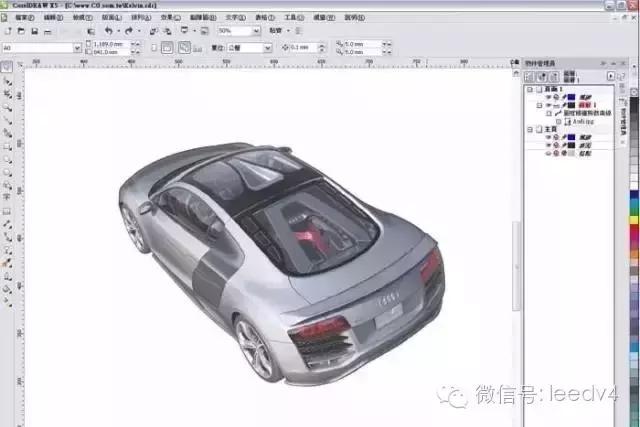Print the document from the toolbar
Image resolution: width=640 pixels, height=427 pixels.
coord(48,31)
